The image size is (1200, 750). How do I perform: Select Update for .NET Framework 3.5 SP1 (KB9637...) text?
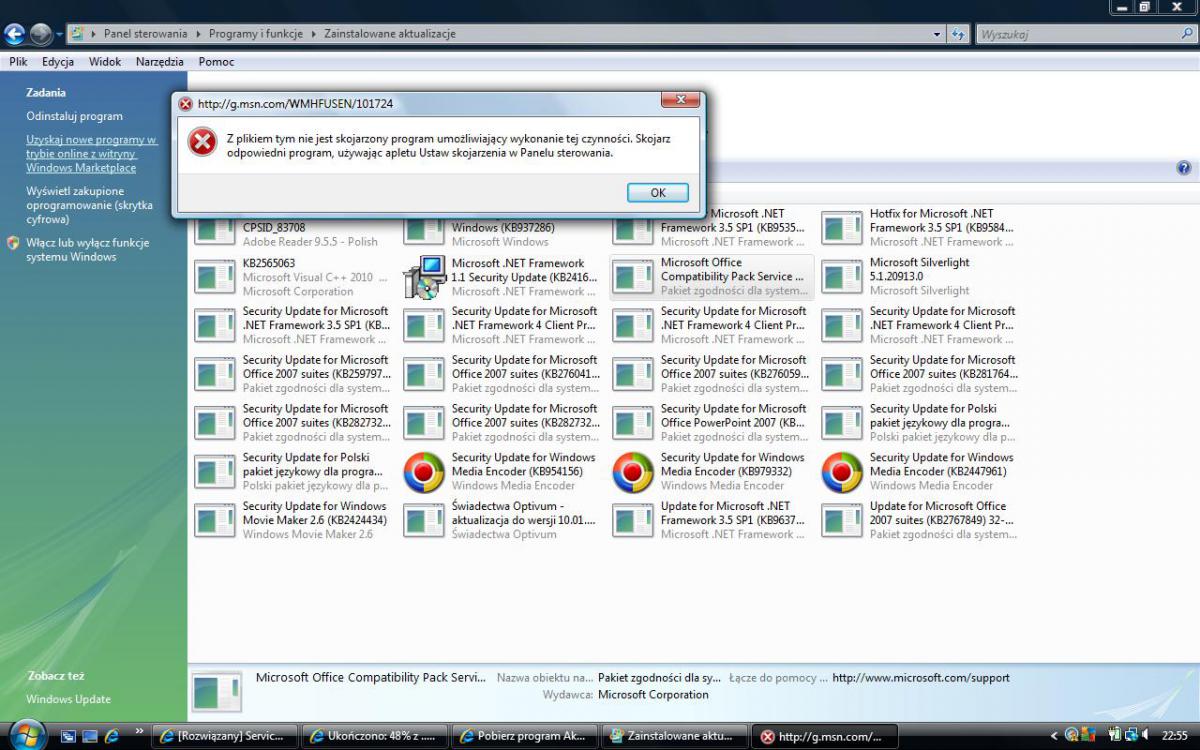(732, 520)
